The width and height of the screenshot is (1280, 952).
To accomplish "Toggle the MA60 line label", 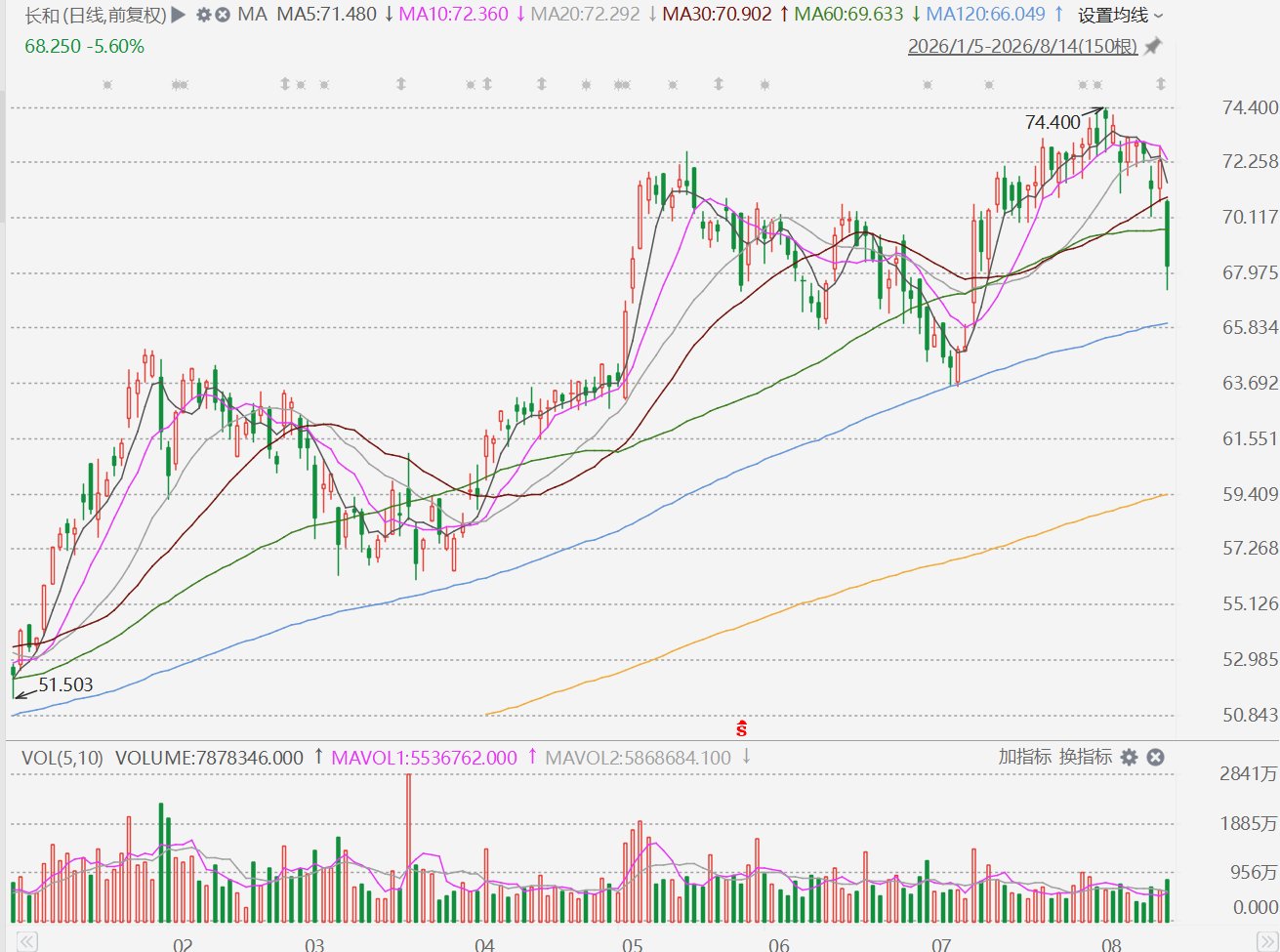I will (x=848, y=15).
